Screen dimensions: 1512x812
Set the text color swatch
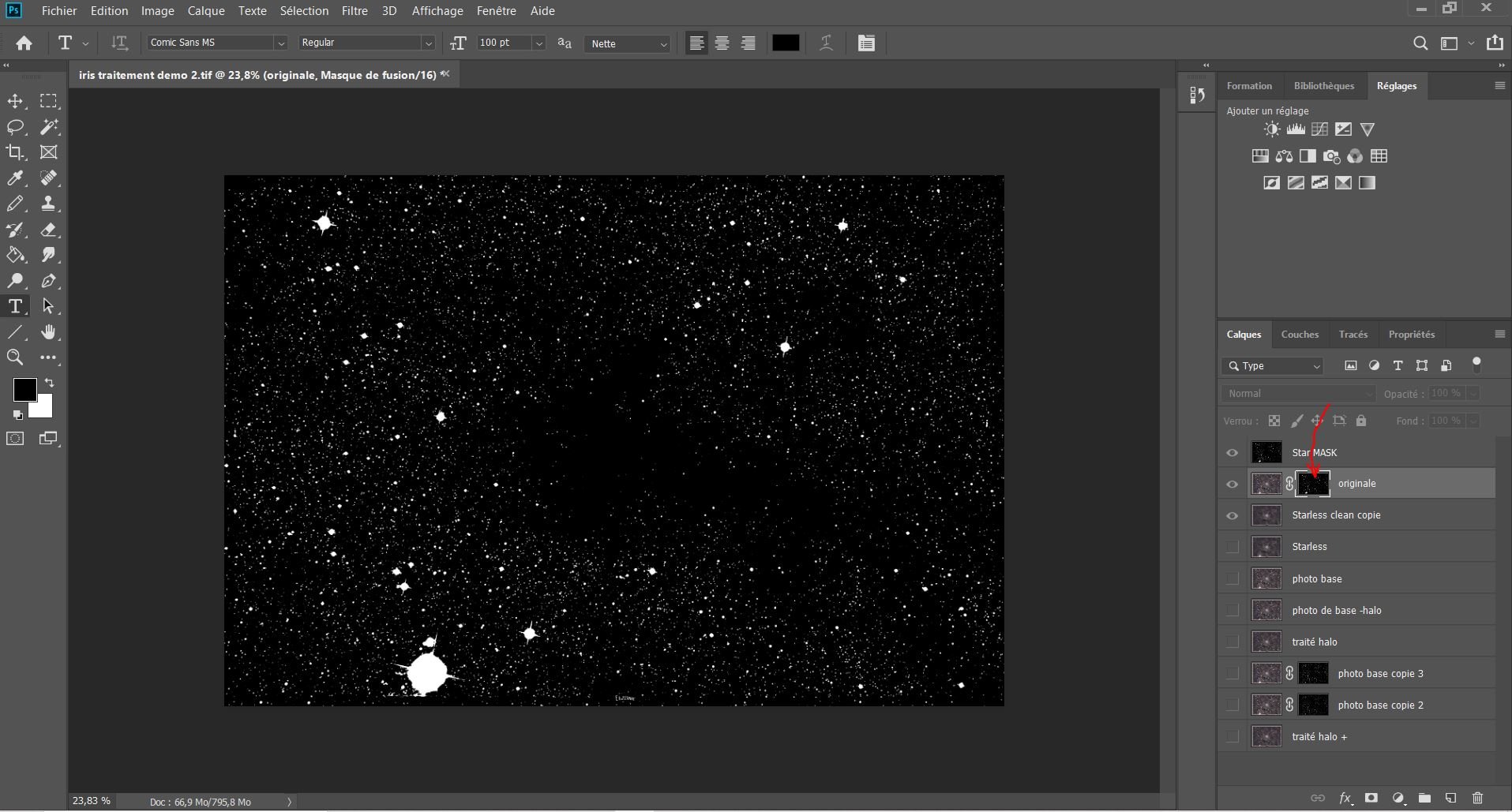click(x=786, y=43)
